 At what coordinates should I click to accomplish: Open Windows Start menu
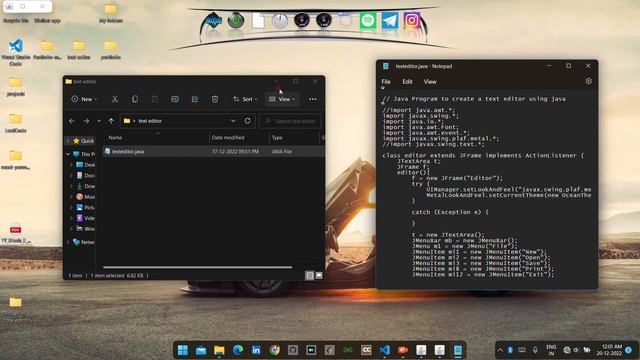[x=183, y=350]
